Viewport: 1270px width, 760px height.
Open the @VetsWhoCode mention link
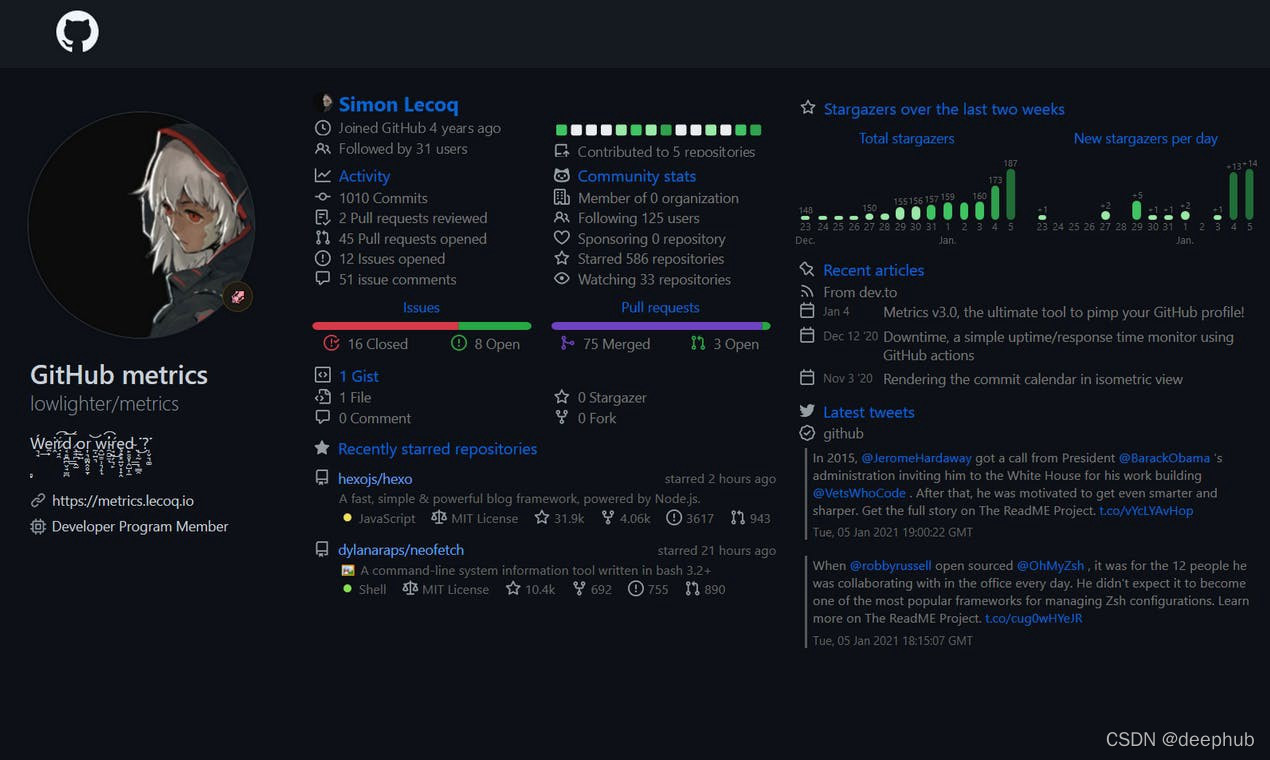(860, 493)
